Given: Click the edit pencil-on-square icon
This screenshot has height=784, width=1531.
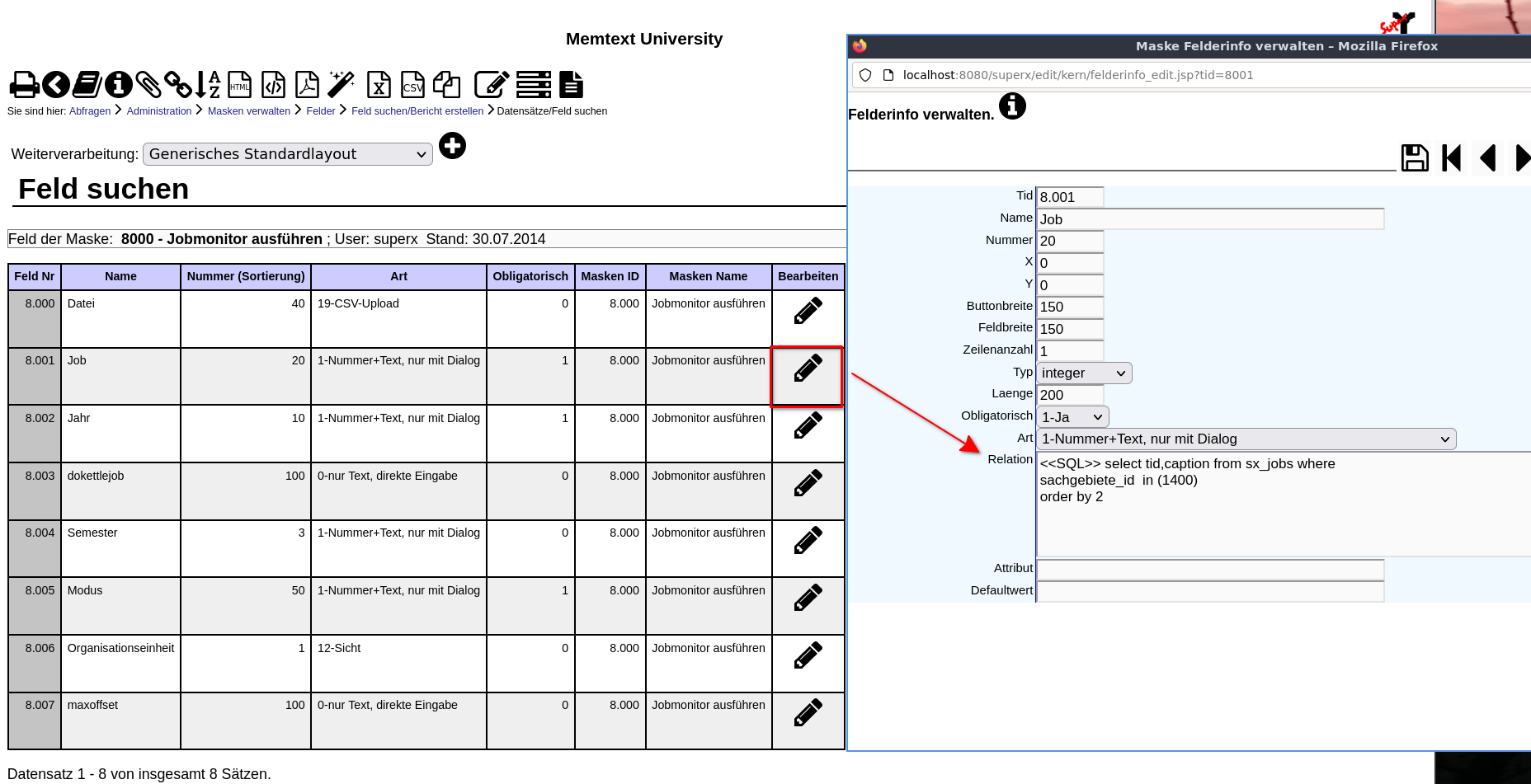Looking at the screenshot, I should (x=491, y=85).
